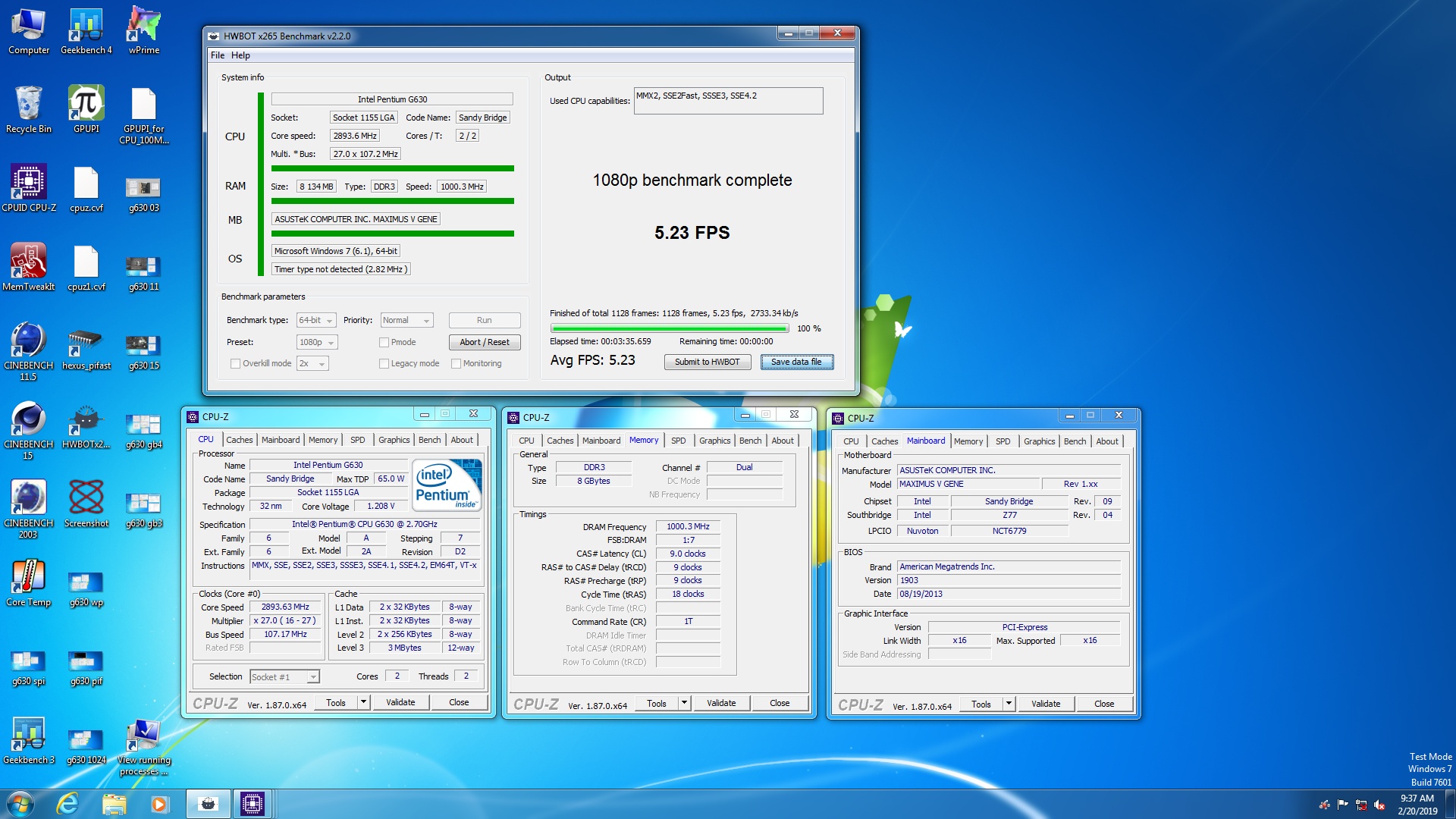Open the Help menu in HWBOT x265
The width and height of the screenshot is (1456, 819).
click(x=240, y=55)
